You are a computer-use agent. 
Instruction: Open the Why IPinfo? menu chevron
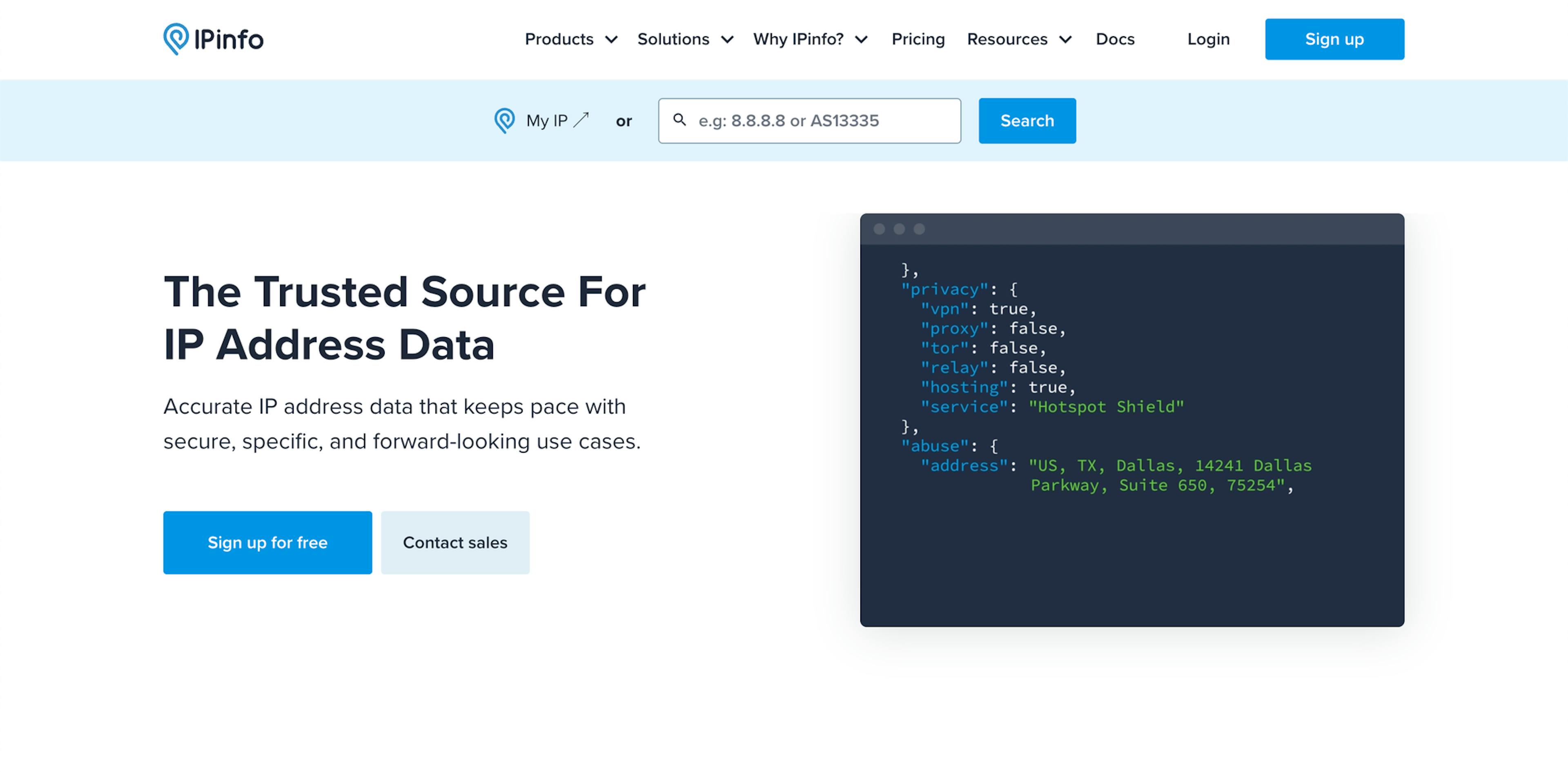(x=861, y=40)
